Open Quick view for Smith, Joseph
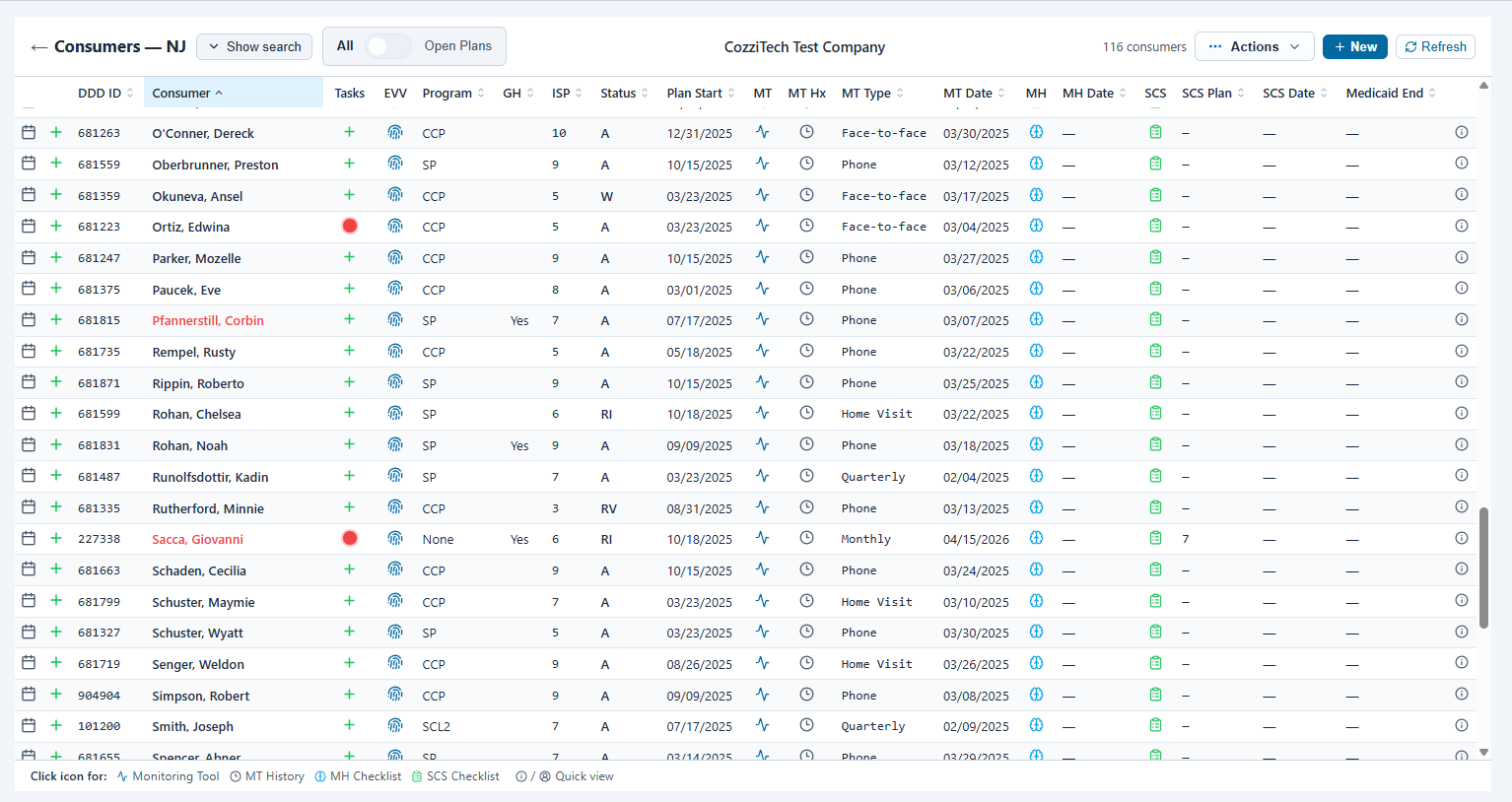1512x802 pixels. 1462,724
